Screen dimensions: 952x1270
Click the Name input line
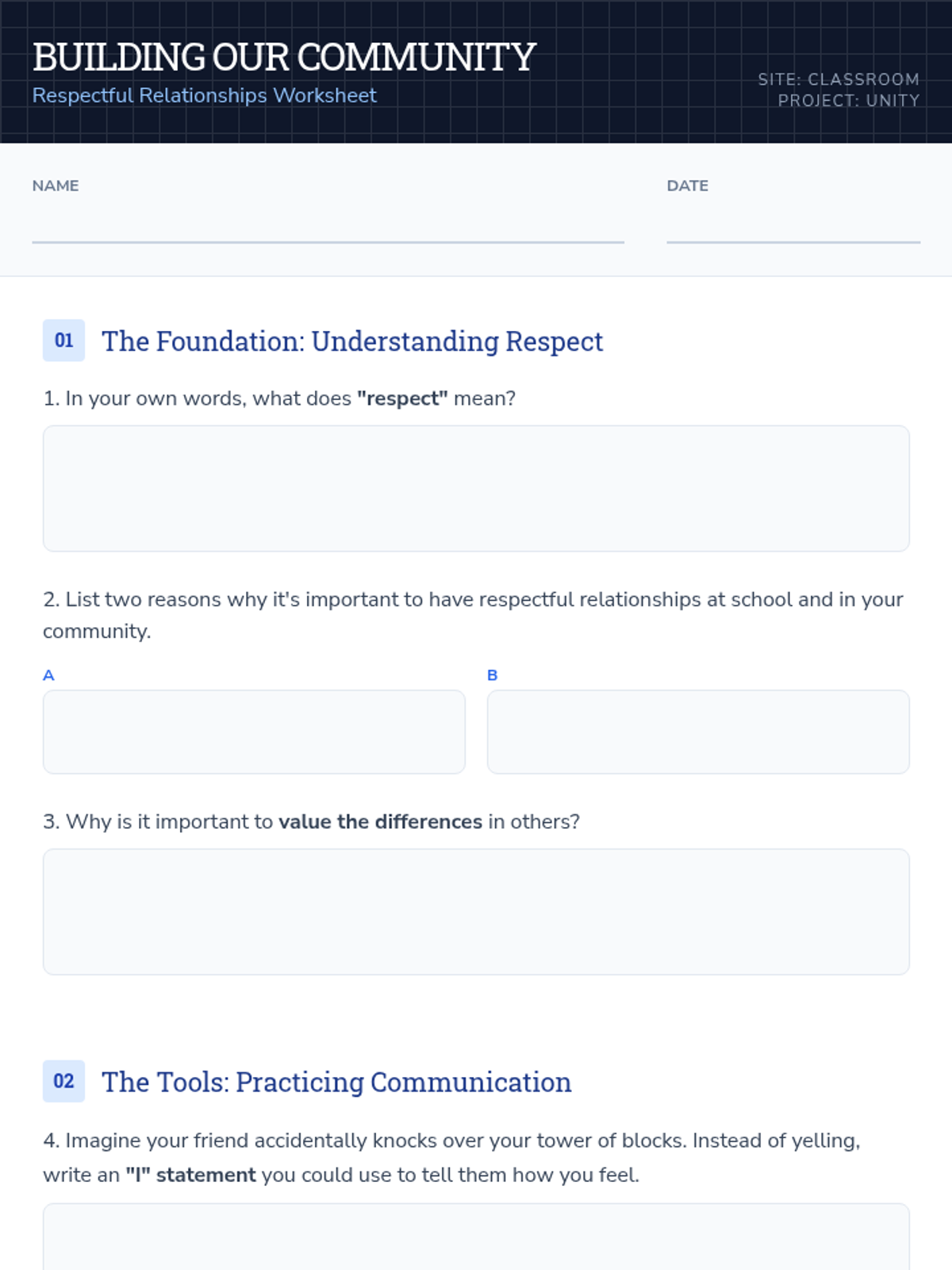pyautogui.click(x=328, y=225)
